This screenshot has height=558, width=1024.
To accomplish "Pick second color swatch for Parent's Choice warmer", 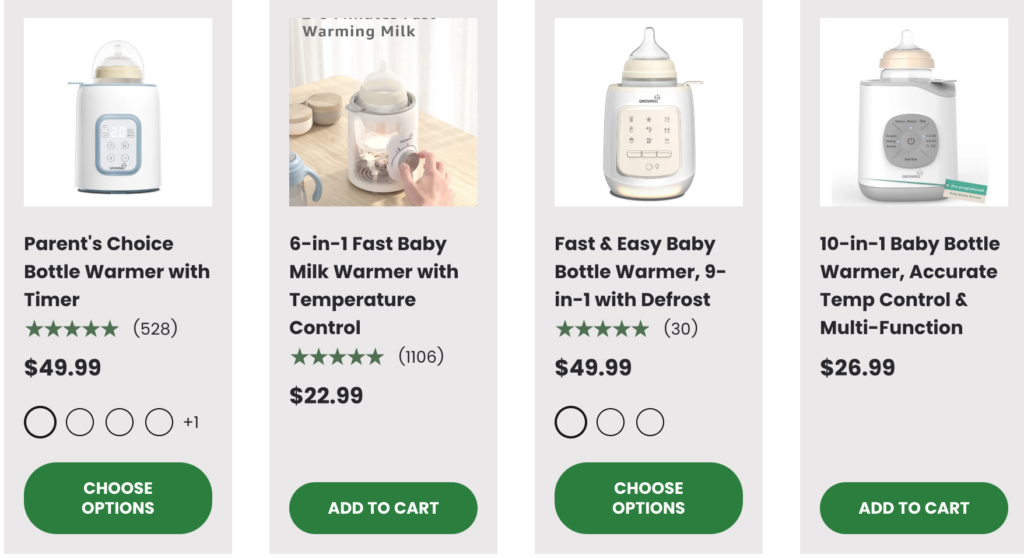I will point(80,422).
